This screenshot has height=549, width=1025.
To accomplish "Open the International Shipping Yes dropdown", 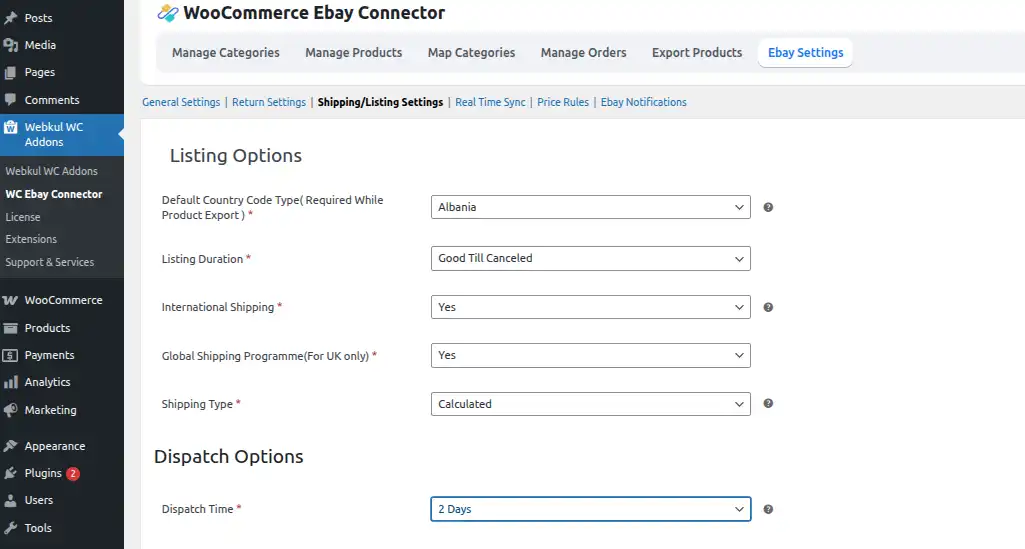I will (x=590, y=307).
